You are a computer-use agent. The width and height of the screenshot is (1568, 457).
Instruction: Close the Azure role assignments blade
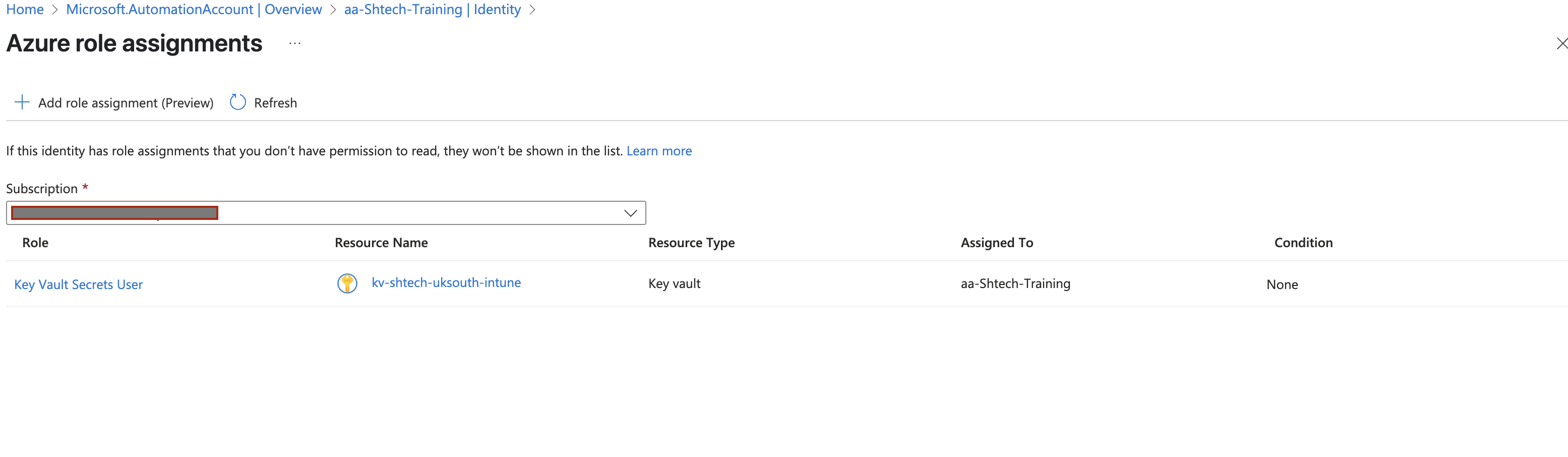click(1562, 43)
